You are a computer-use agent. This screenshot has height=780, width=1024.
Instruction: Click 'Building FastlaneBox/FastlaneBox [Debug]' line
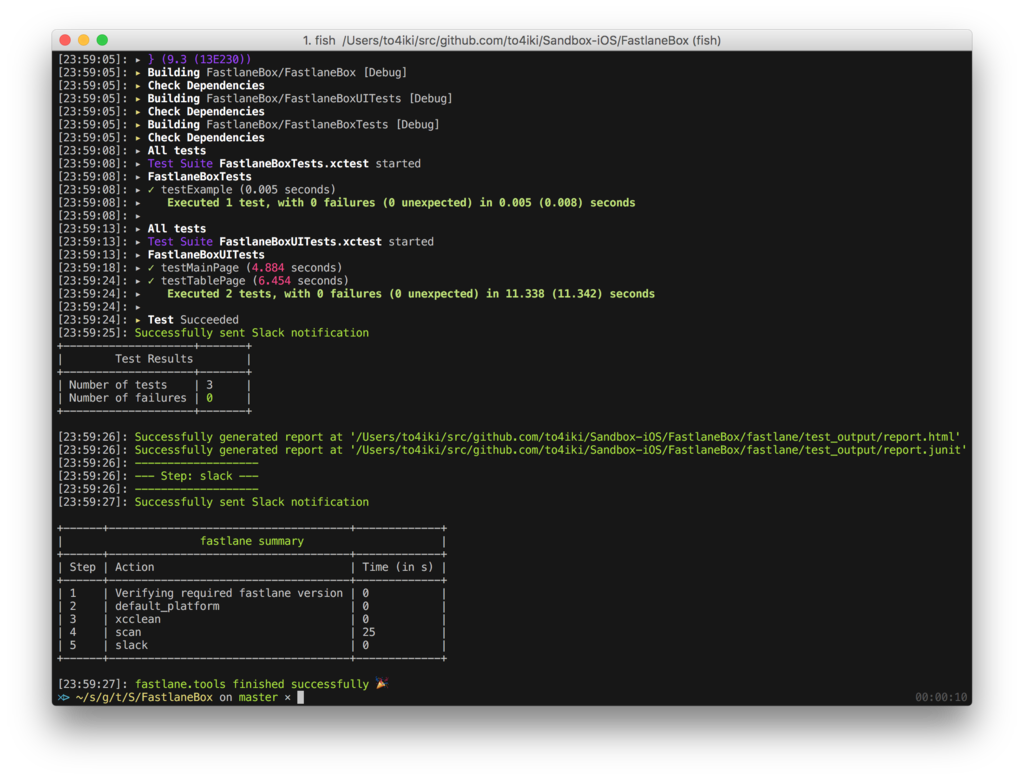pos(277,73)
